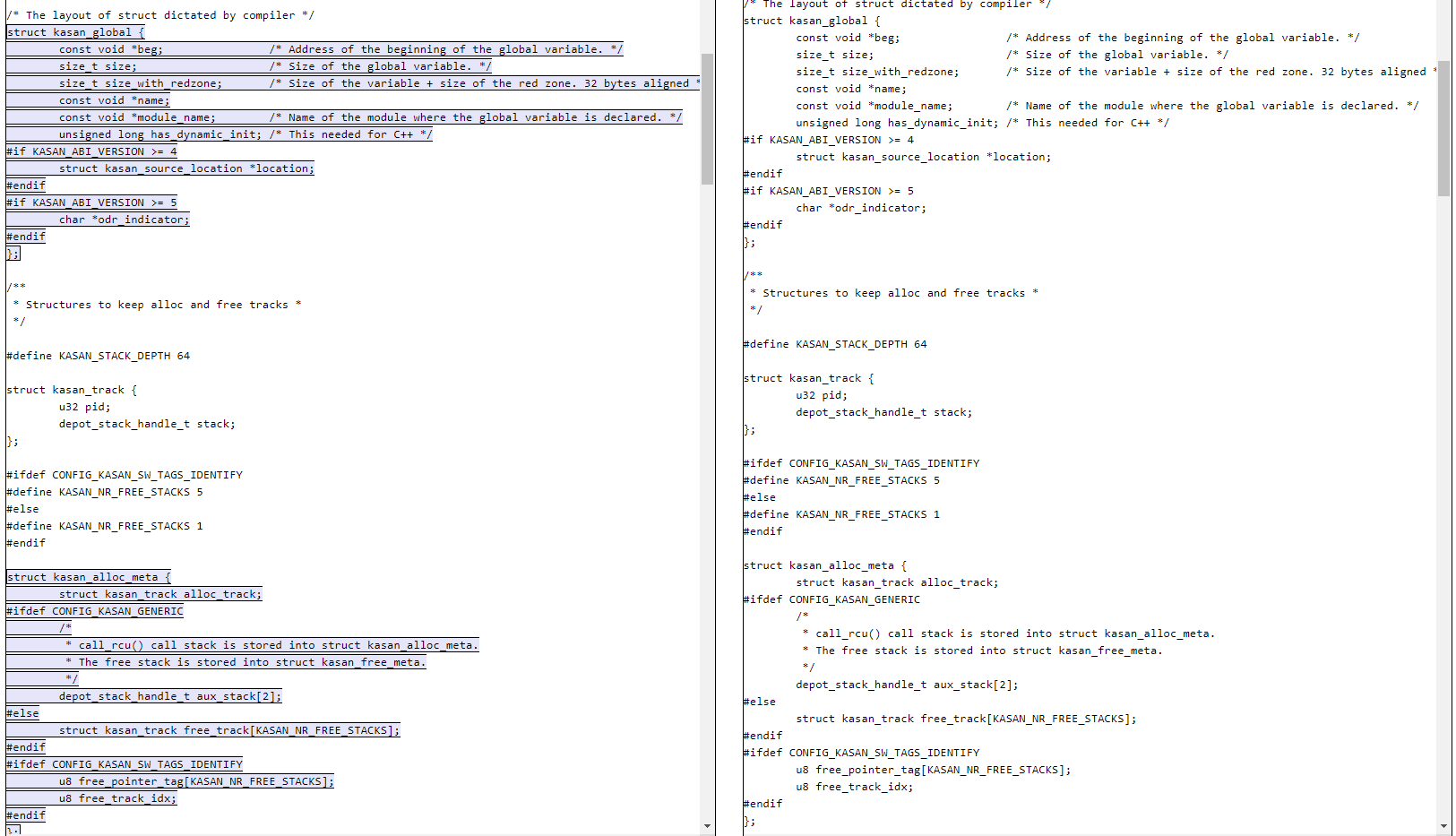Click 'struct kasan_source_location *location;' in right pane

pos(924,157)
